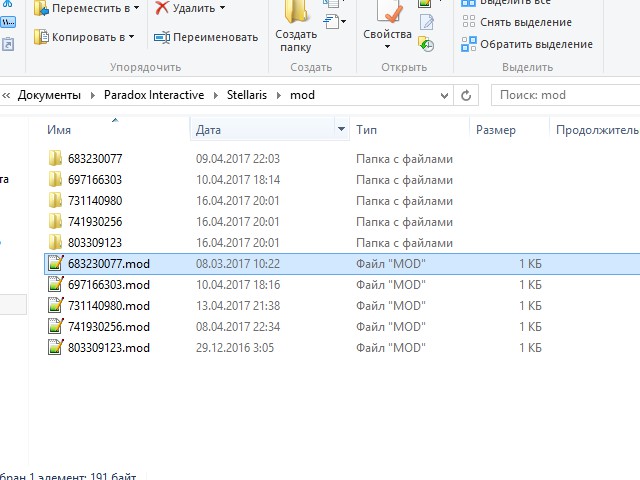This screenshot has width=640, height=480.
Task: Create a new folder with 'Создать папку'
Action: (x=296, y=29)
